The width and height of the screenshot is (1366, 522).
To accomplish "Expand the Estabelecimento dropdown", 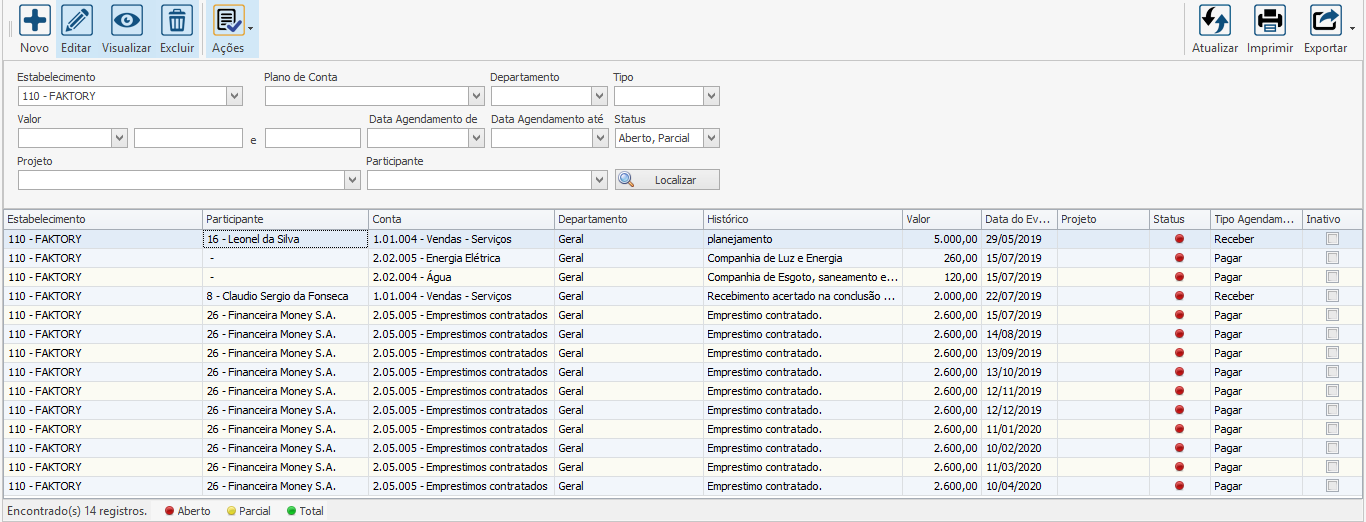I will point(234,97).
